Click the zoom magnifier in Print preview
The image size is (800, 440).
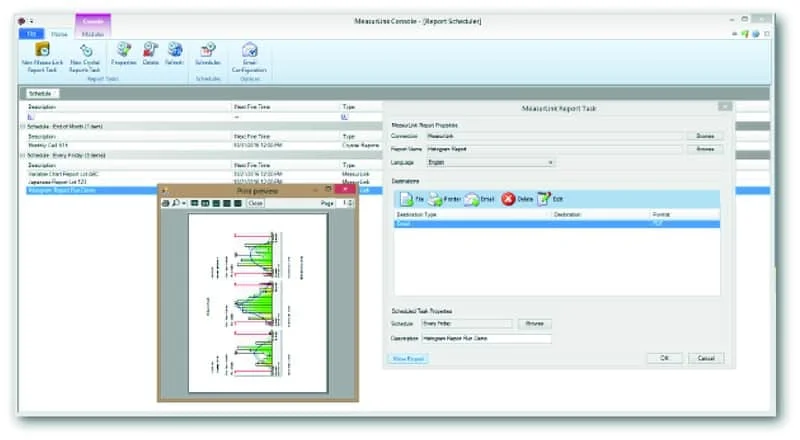176,203
